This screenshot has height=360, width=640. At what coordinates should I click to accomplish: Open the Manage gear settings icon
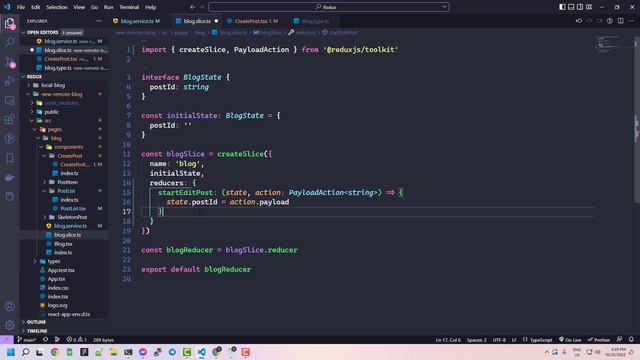[x=9, y=325]
